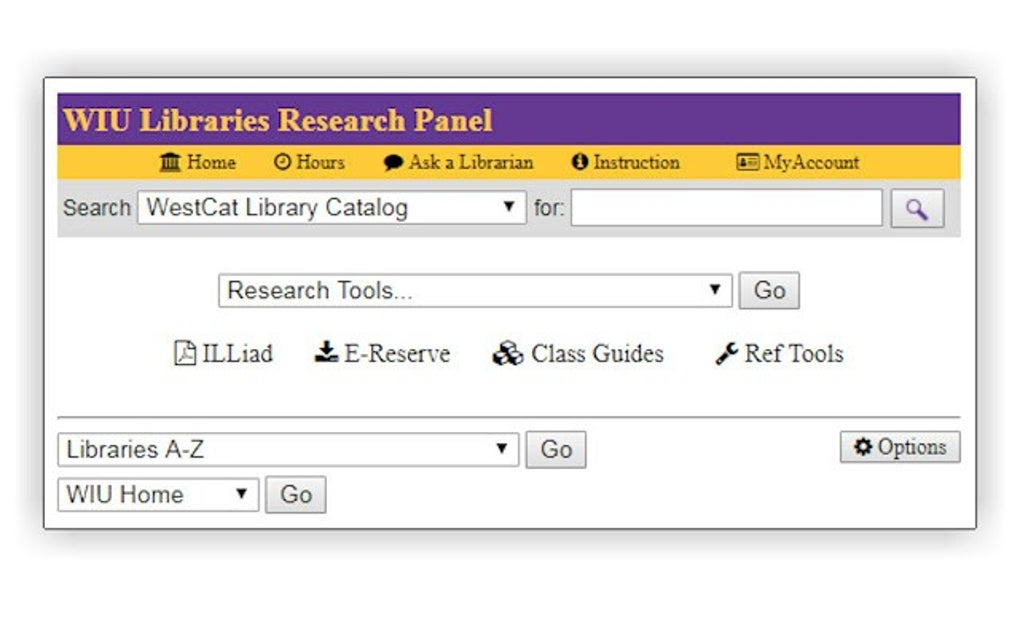Click the E-Reserve download icon
The image size is (1020, 638).
(x=325, y=351)
